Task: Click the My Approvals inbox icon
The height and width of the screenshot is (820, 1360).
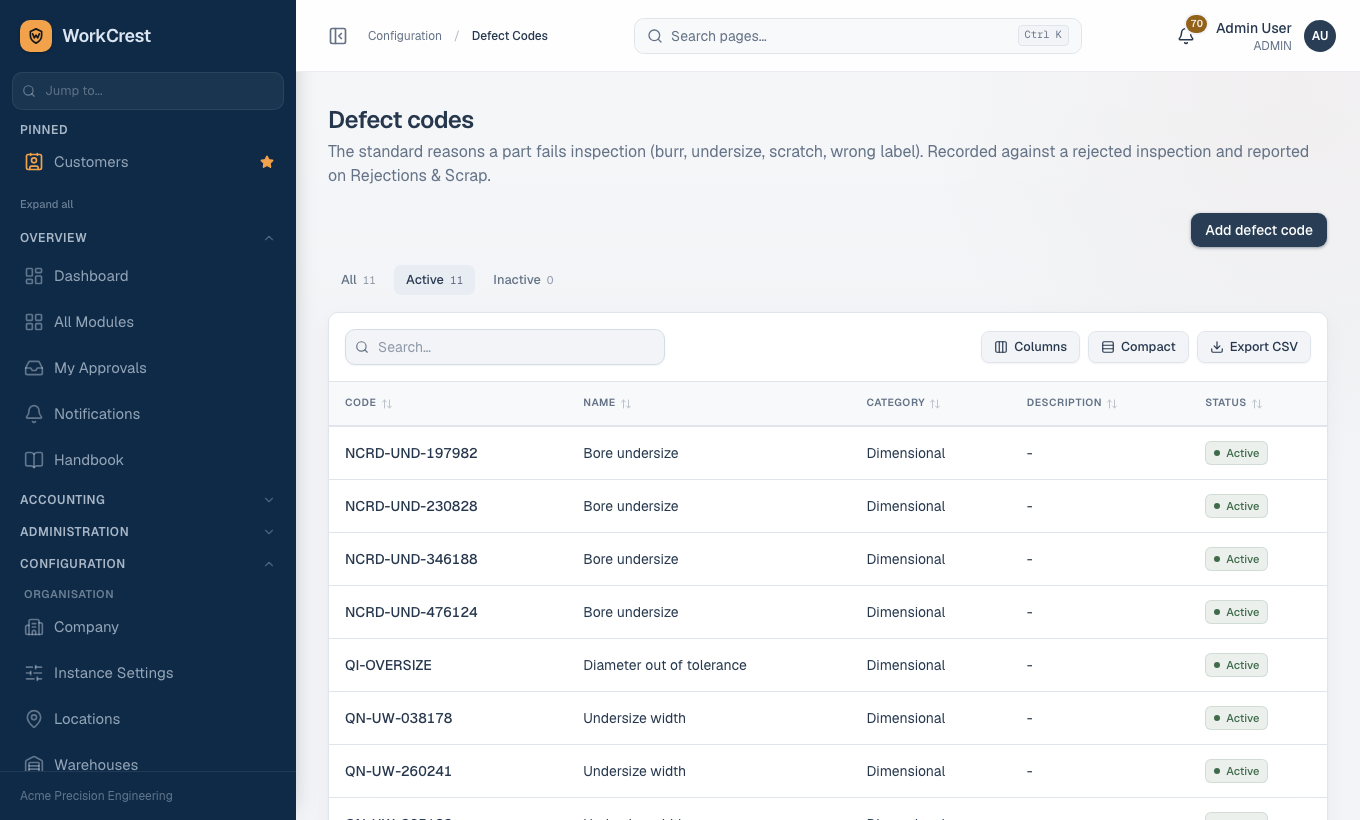Action: [34, 368]
